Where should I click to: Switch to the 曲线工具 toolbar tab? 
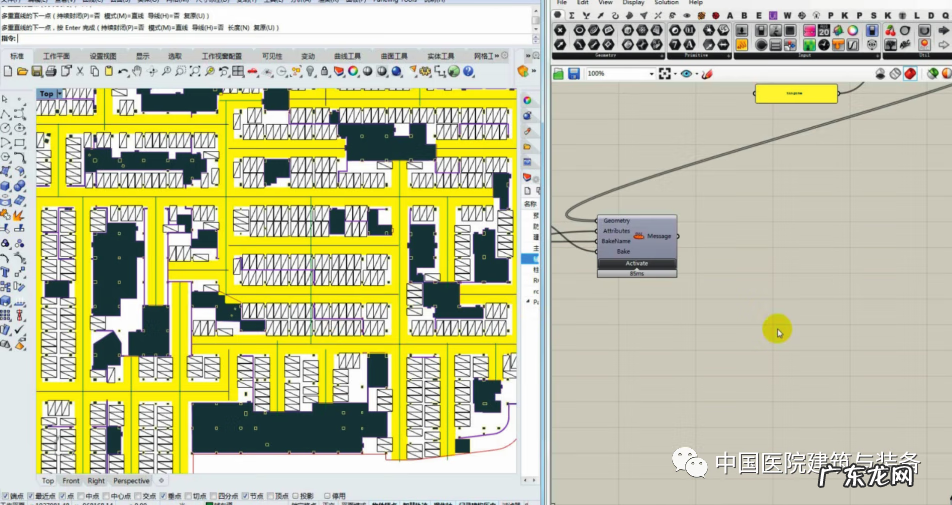coord(346,56)
